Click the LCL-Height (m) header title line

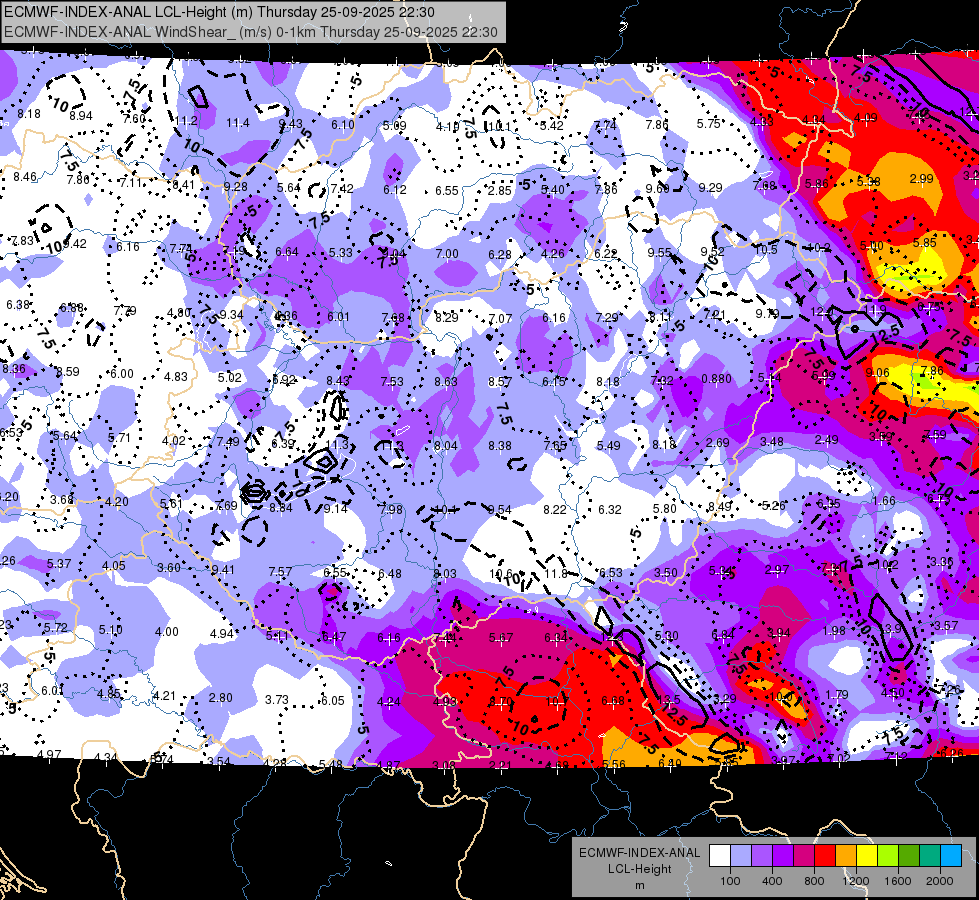click(220, 12)
